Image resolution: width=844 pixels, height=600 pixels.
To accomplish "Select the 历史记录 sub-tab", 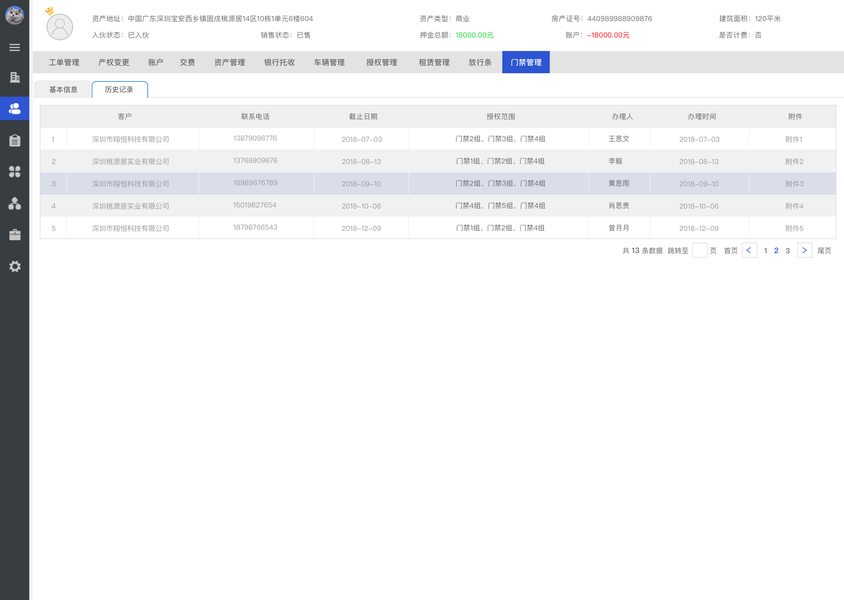I will coord(119,90).
